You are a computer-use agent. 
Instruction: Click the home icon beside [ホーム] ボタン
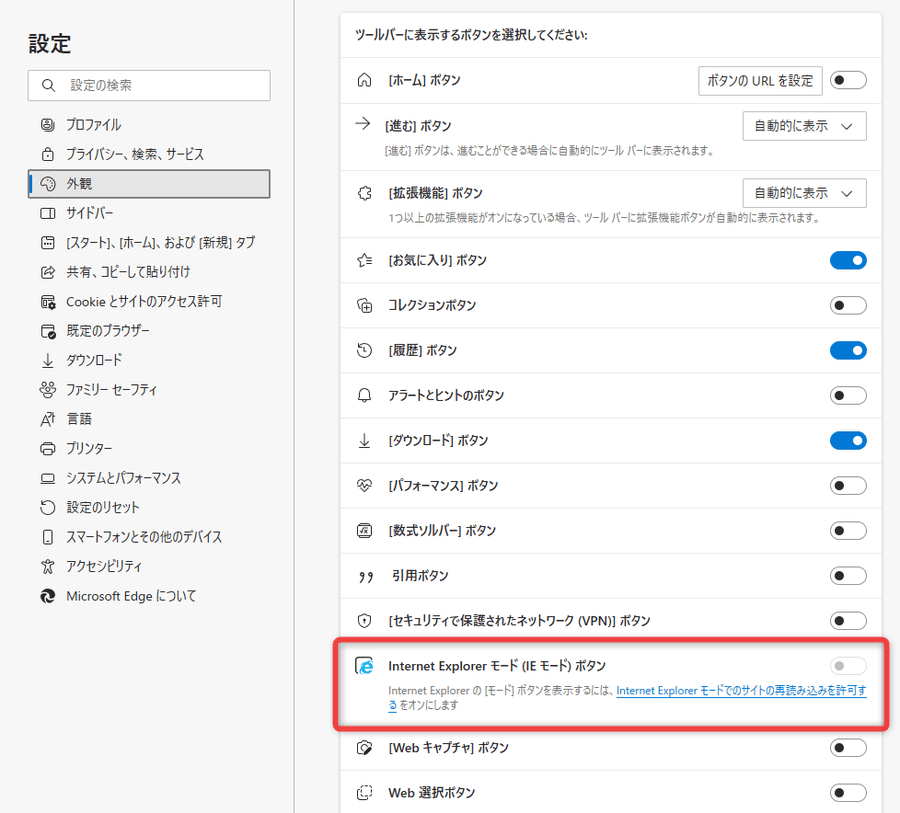tap(364, 80)
